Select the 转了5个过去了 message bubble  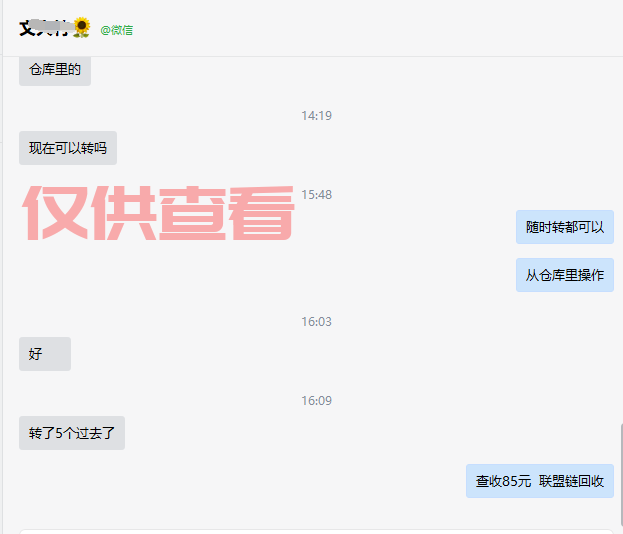(72, 433)
